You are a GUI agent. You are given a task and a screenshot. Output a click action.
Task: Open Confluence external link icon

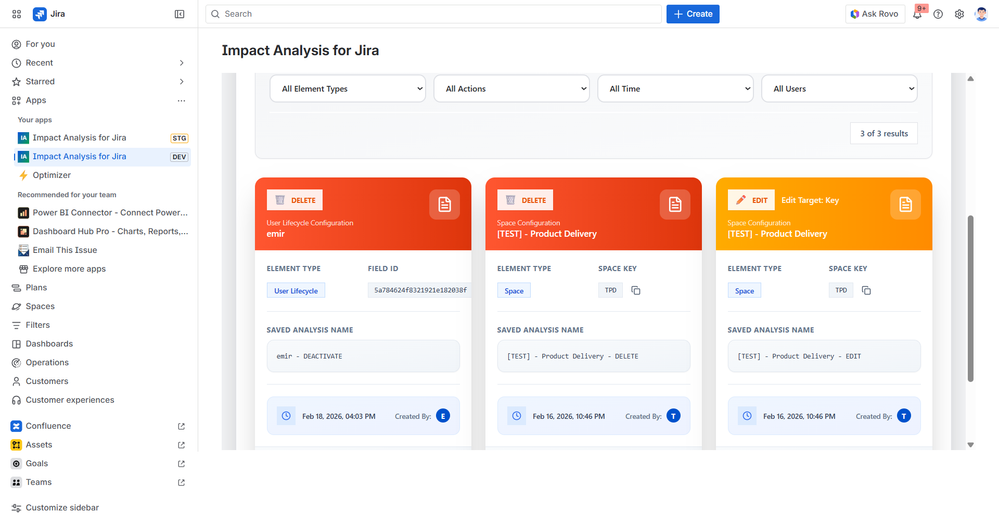pos(182,426)
